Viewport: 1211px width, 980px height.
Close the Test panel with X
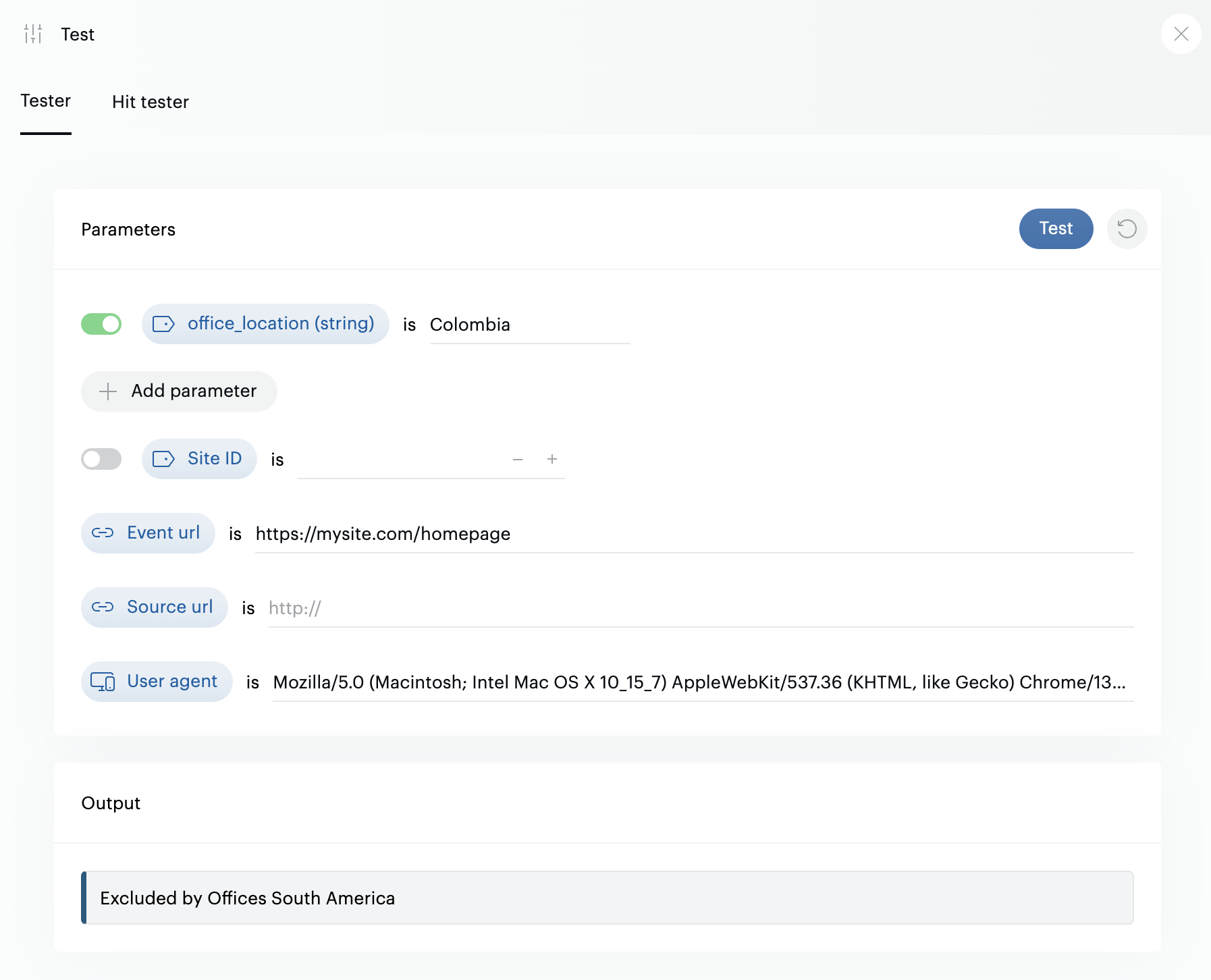click(x=1181, y=34)
